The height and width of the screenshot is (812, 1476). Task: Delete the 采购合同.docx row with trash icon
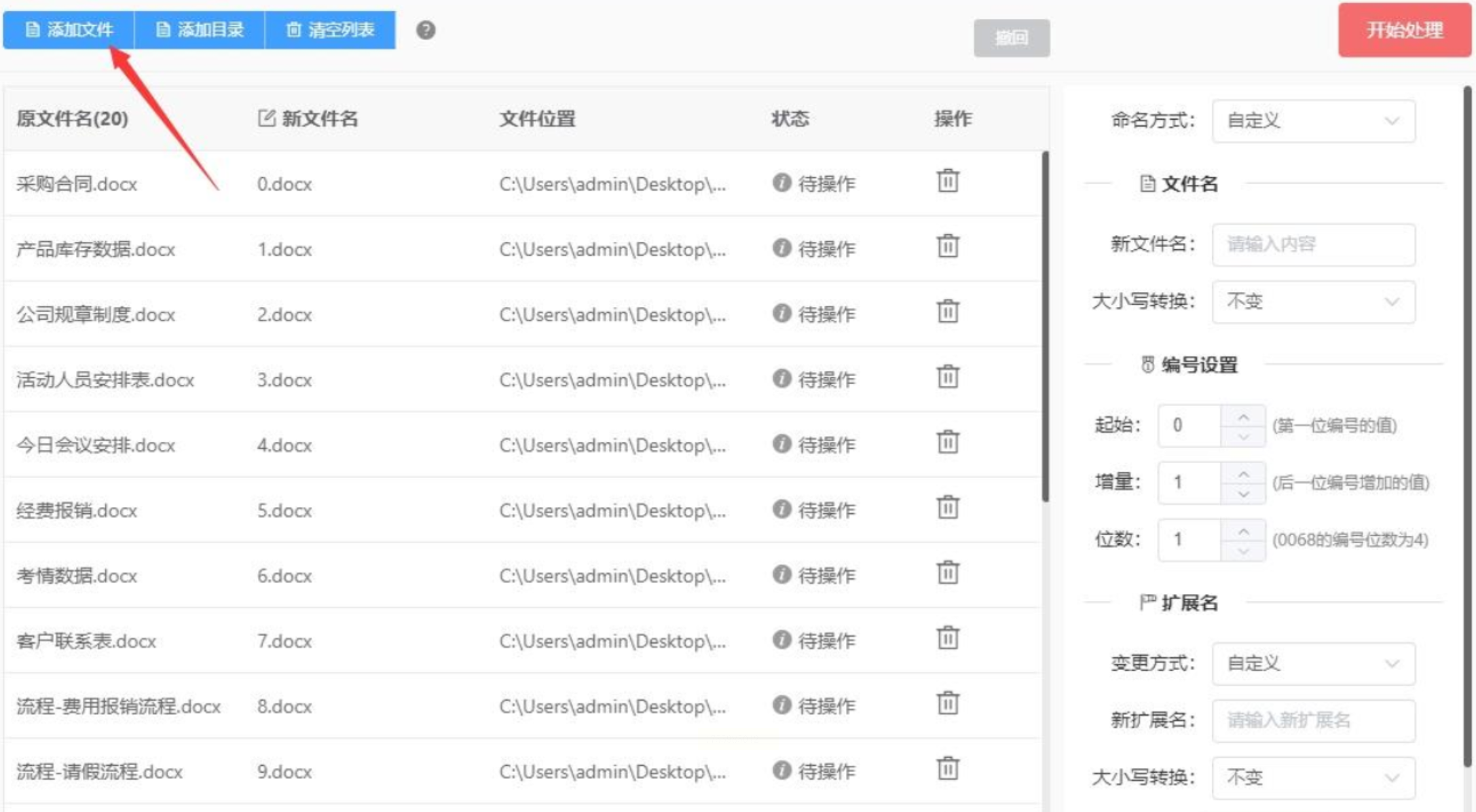point(948,181)
